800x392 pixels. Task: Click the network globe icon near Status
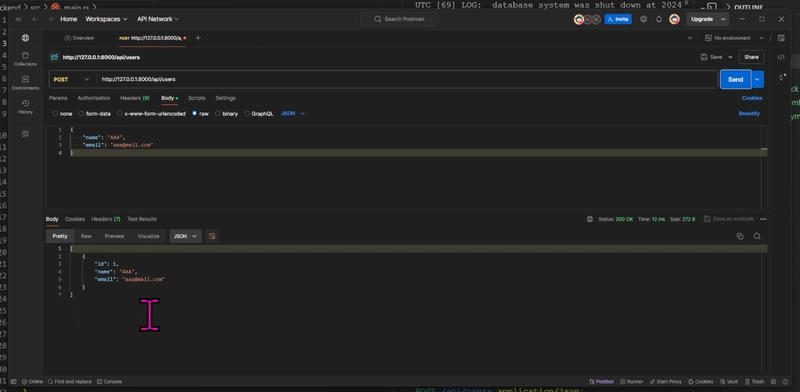(x=590, y=219)
